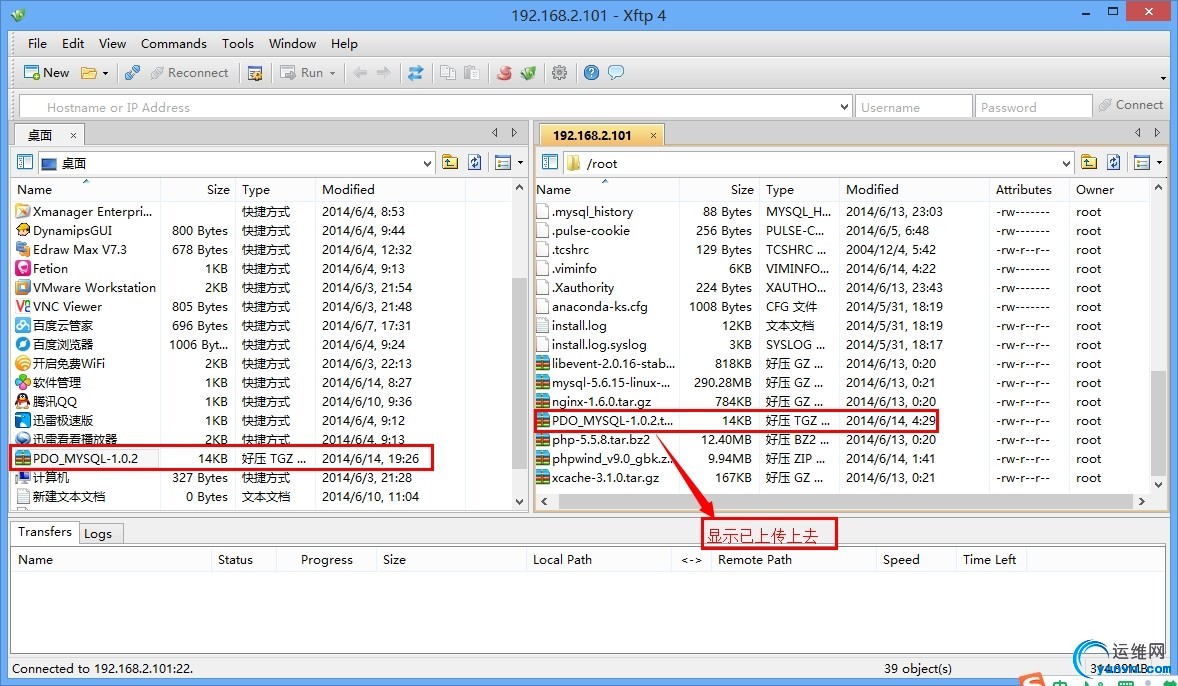Click the Connect button
The width and height of the screenshot is (1178, 686).
click(1131, 105)
